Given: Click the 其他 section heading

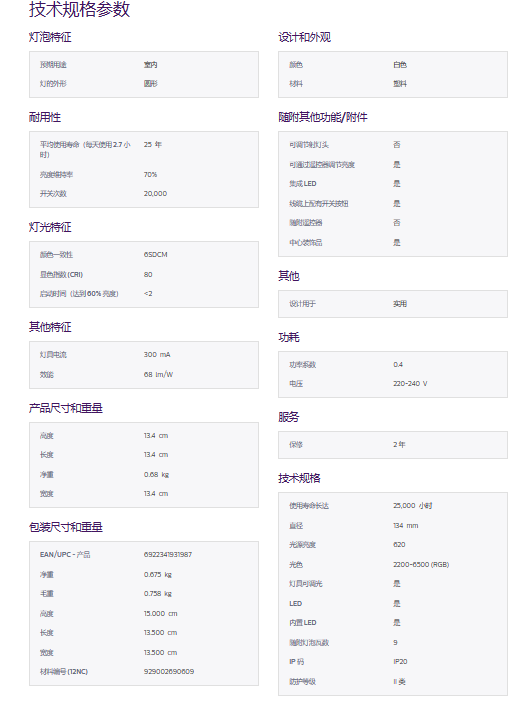Looking at the screenshot, I should [289, 276].
